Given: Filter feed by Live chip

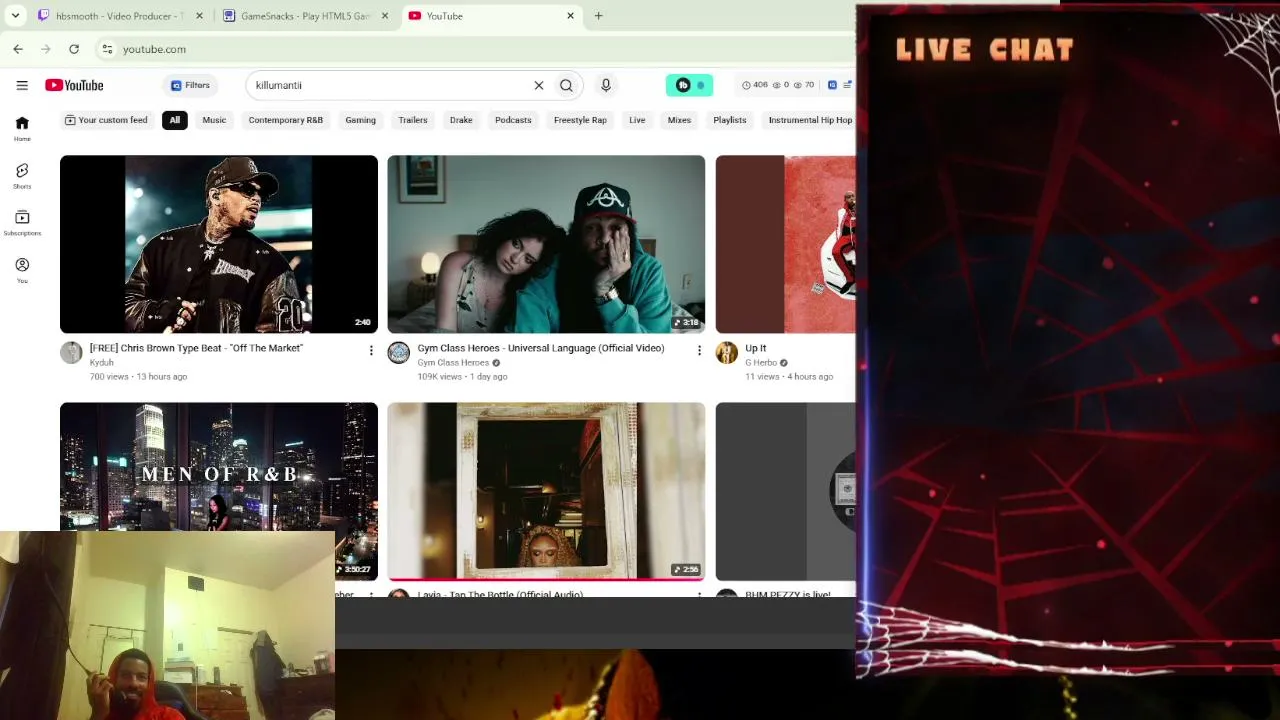Looking at the screenshot, I should coord(637,120).
